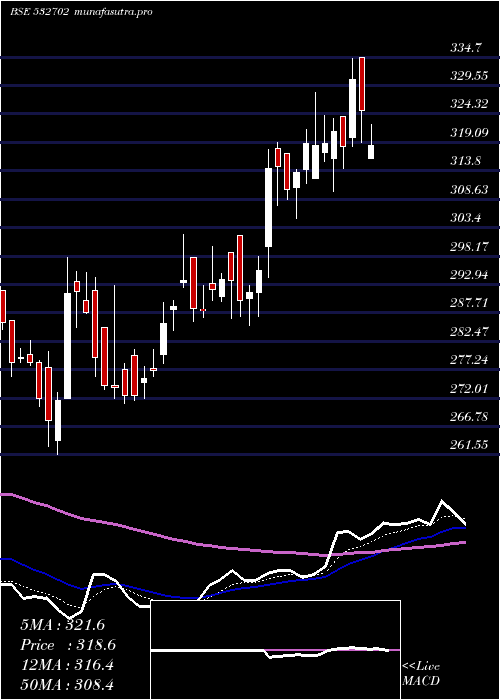Select the 287.71 price axis label

(469, 303)
